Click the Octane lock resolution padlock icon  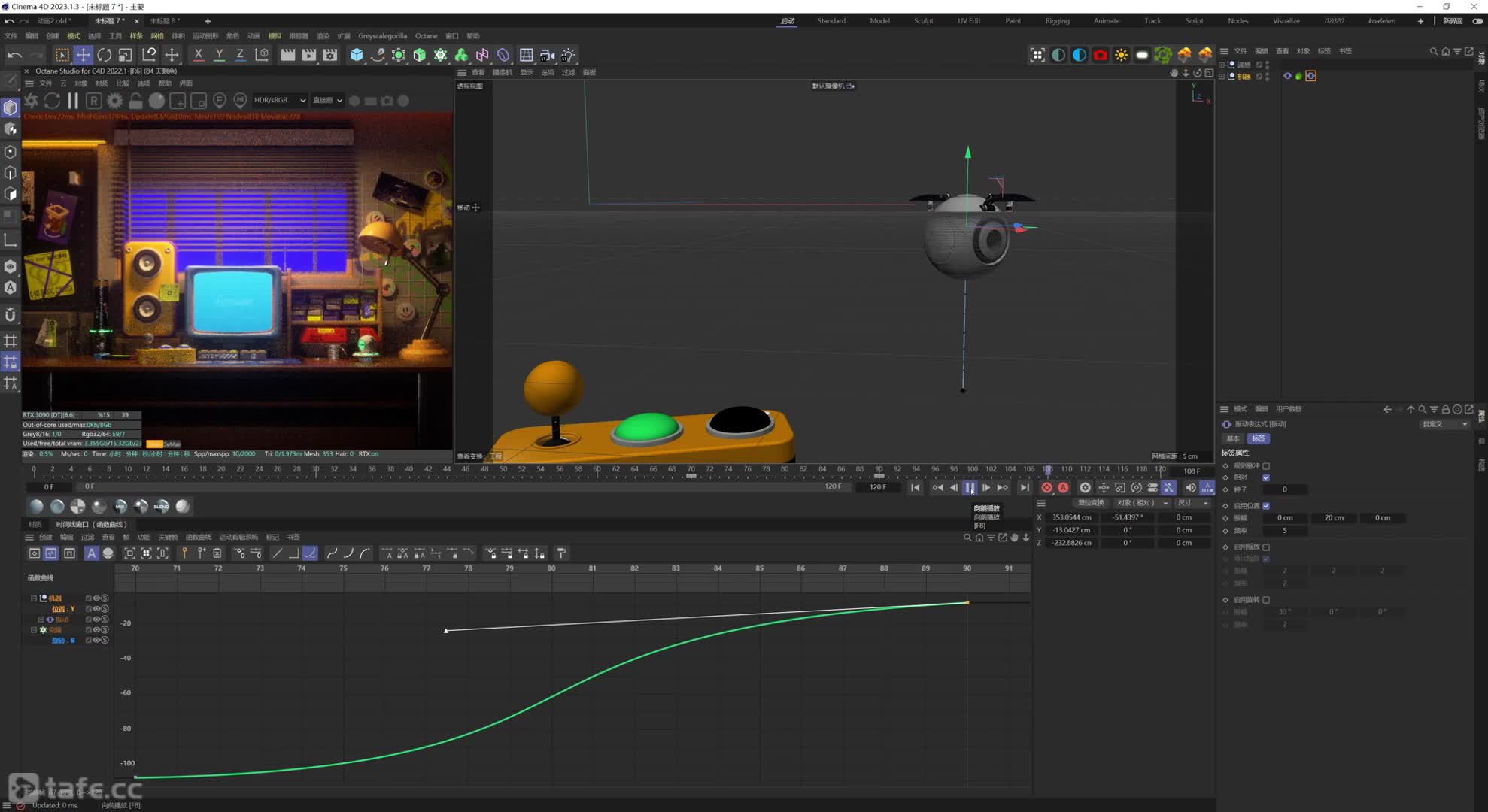click(x=135, y=100)
